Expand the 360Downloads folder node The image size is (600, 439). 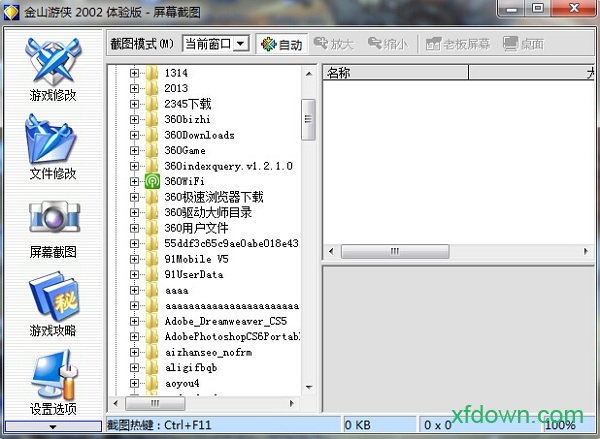[134, 135]
